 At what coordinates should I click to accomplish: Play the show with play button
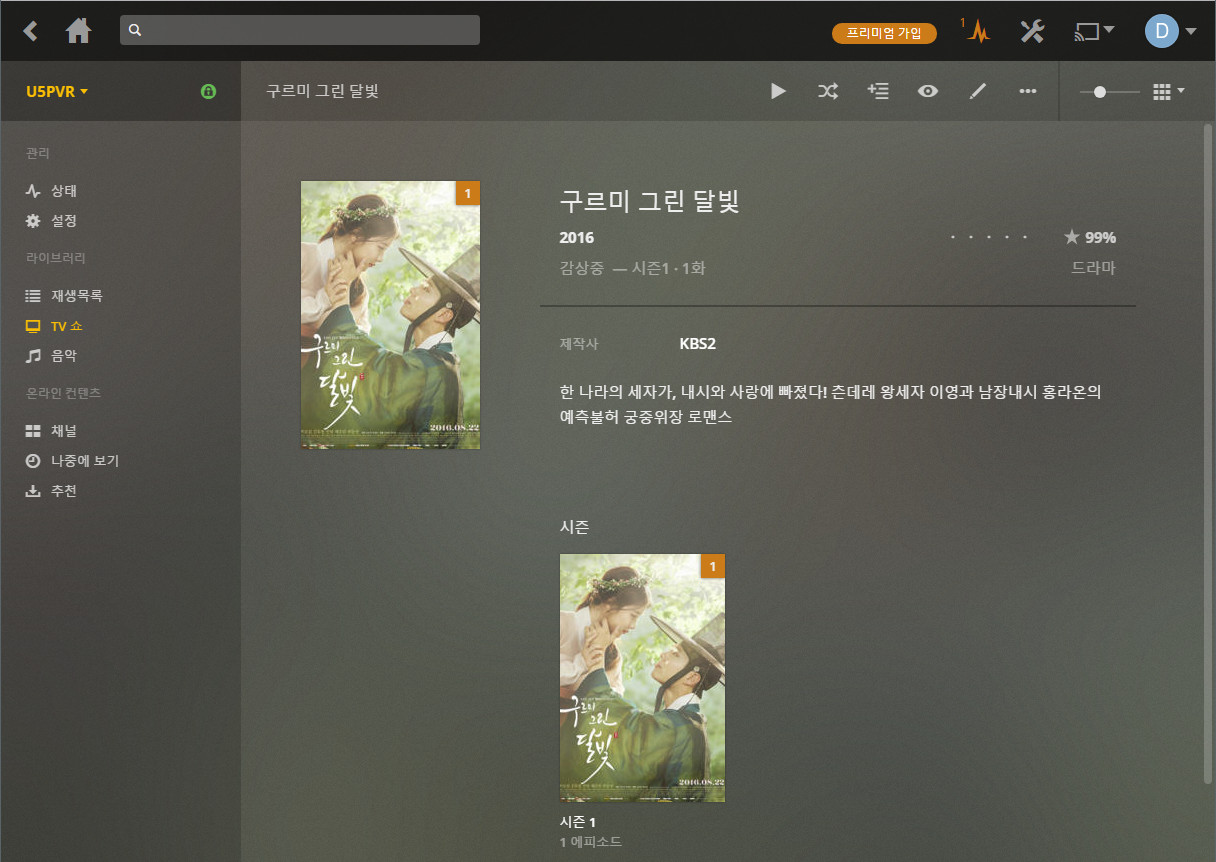click(x=778, y=91)
